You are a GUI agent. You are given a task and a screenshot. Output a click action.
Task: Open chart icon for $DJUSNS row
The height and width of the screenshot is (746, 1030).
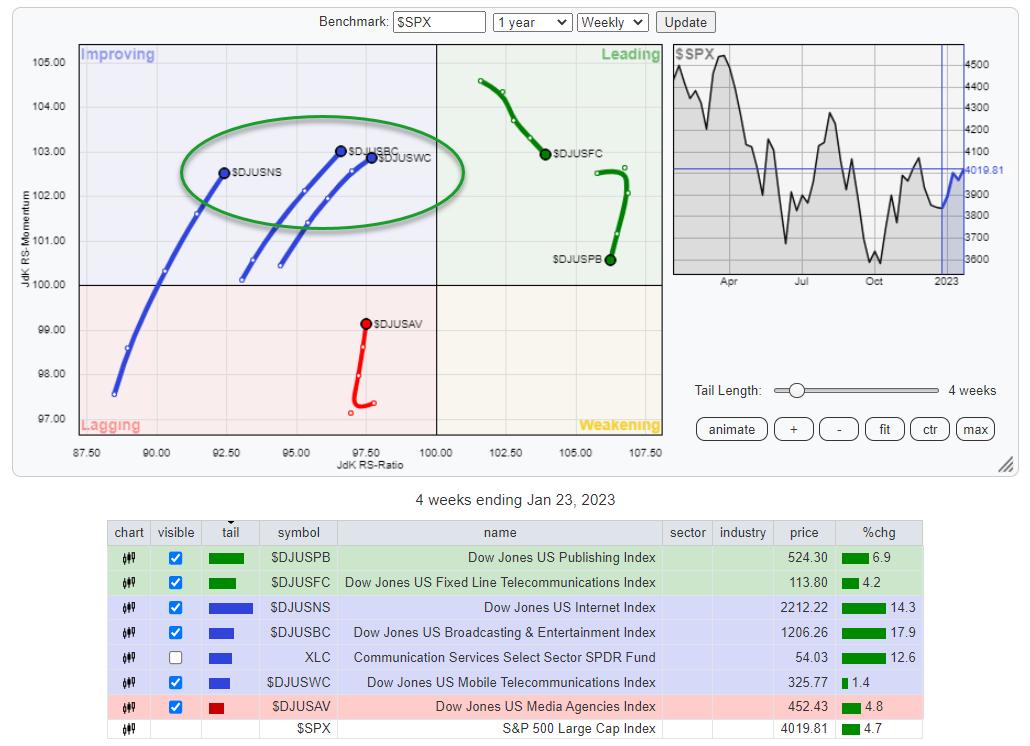click(x=129, y=608)
